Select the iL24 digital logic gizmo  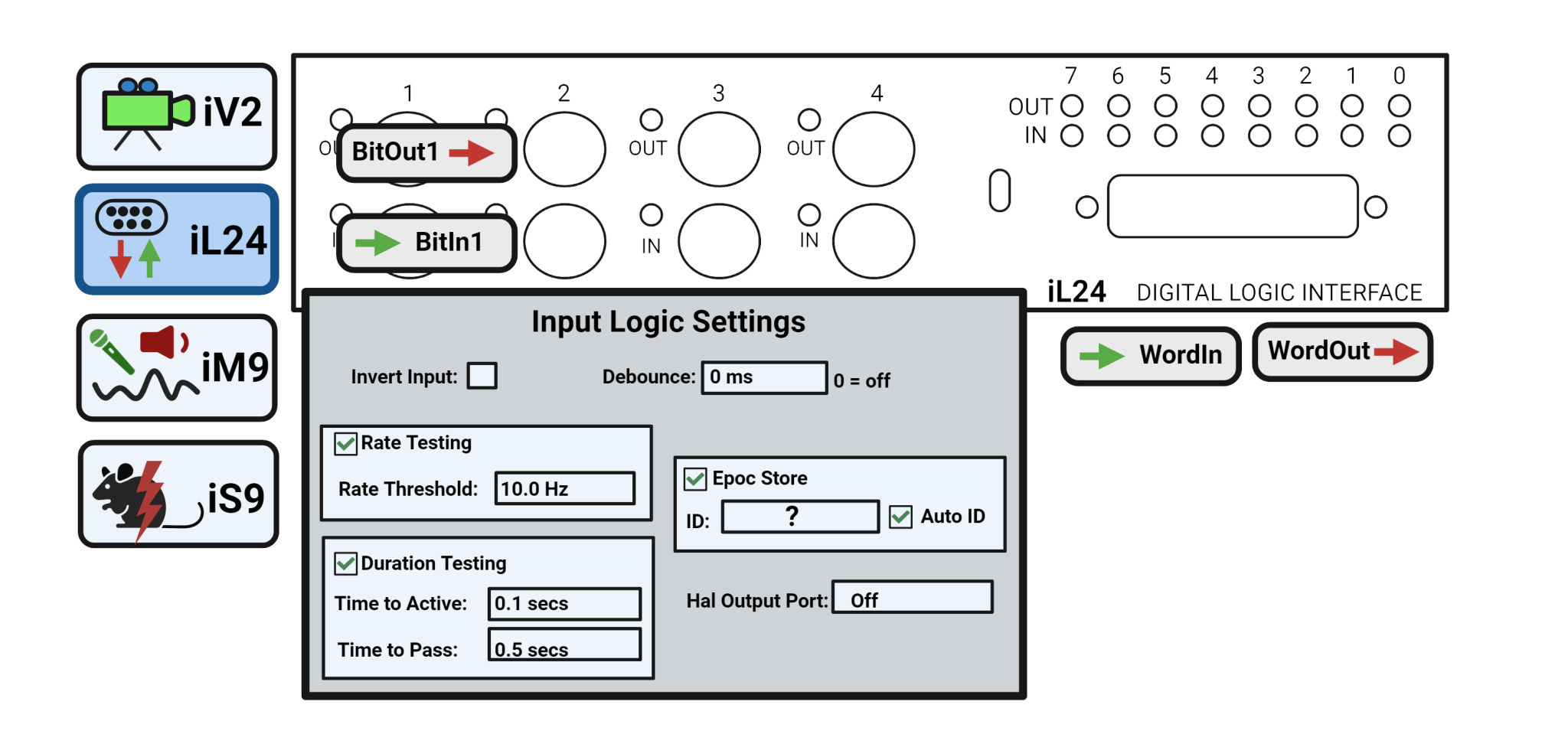tap(176, 239)
